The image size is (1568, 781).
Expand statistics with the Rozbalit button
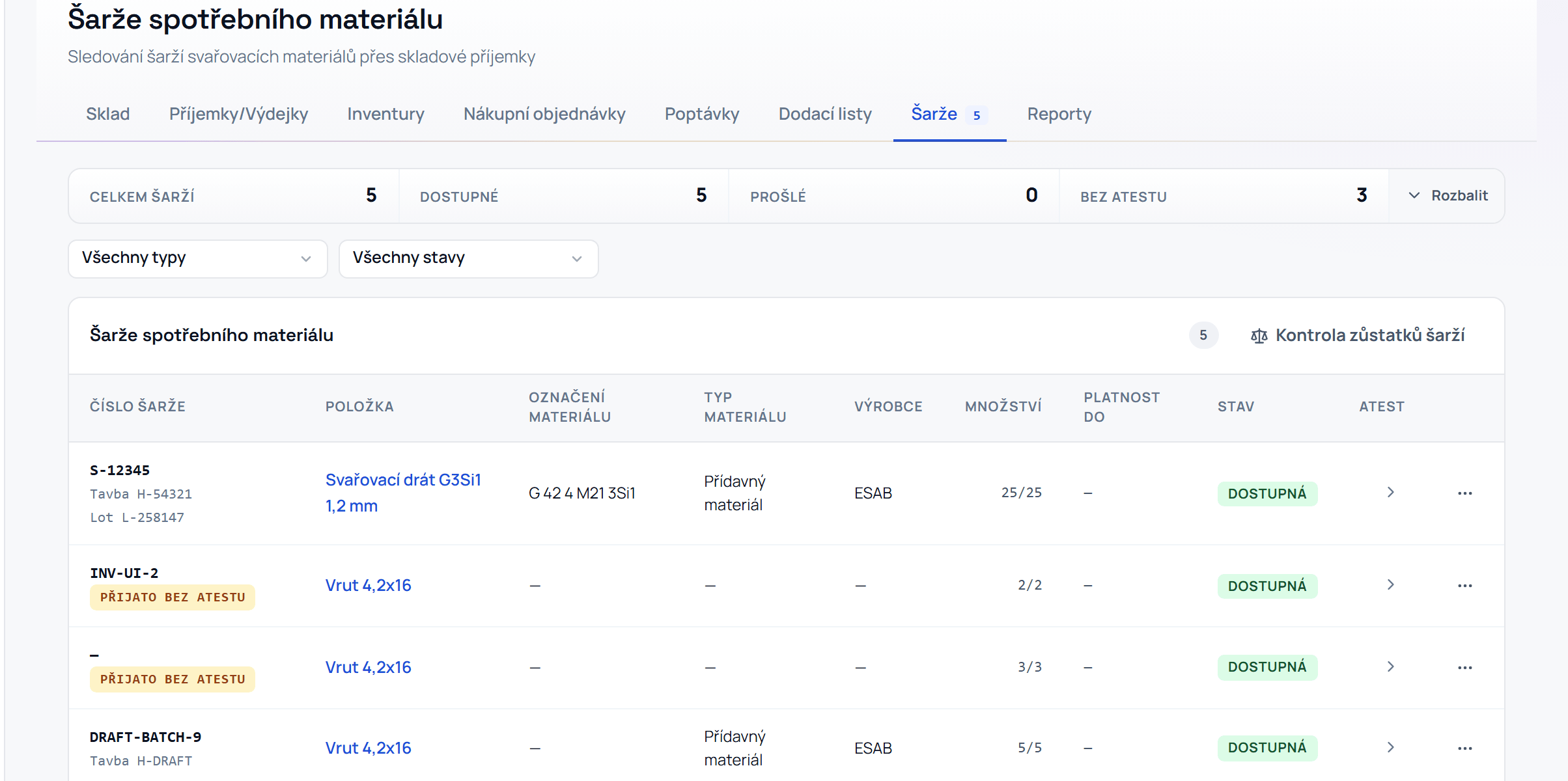[x=1448, y=196]
